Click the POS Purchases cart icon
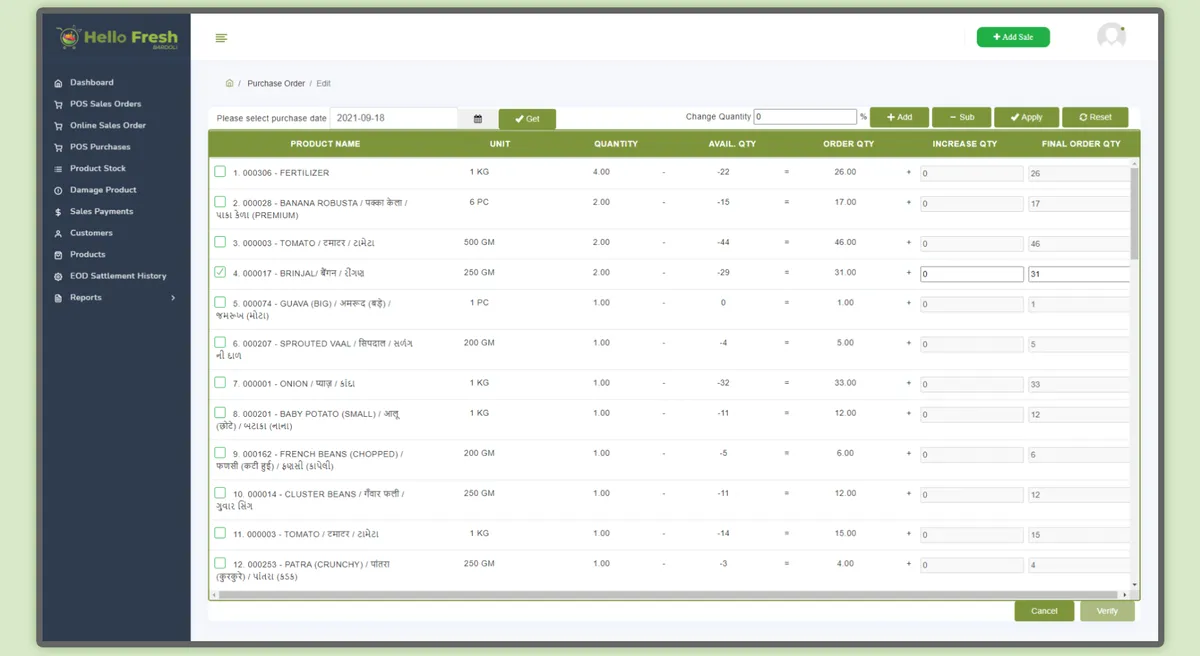This screenshot has width=1200, height=656. click(59, 147)
